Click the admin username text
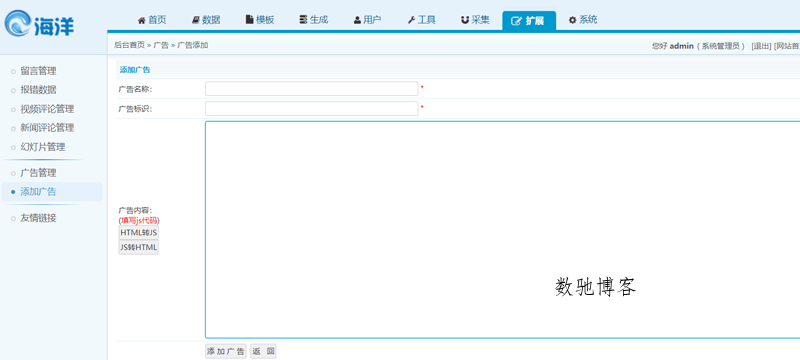The width and height of the screenshot is (800, 360). pyautogui.click(x=681, y=46)
